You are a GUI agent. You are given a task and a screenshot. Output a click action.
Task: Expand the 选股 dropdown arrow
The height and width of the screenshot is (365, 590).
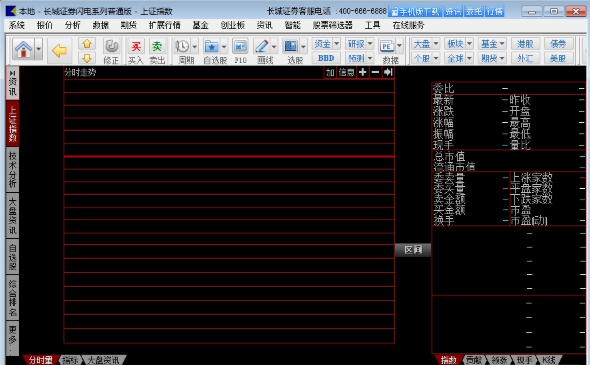pyautogui.click(x=303, y=47)
